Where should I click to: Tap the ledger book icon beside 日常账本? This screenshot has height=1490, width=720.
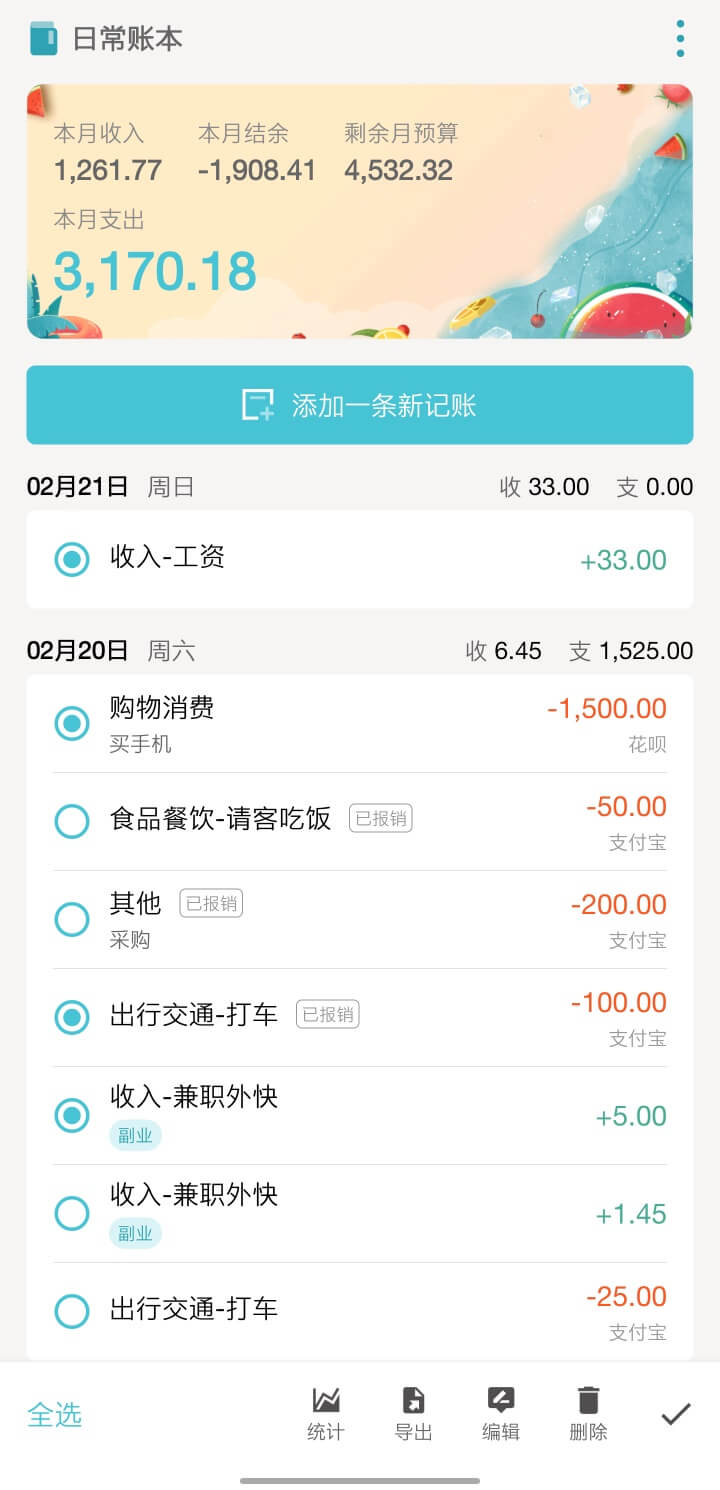point(44,39)
